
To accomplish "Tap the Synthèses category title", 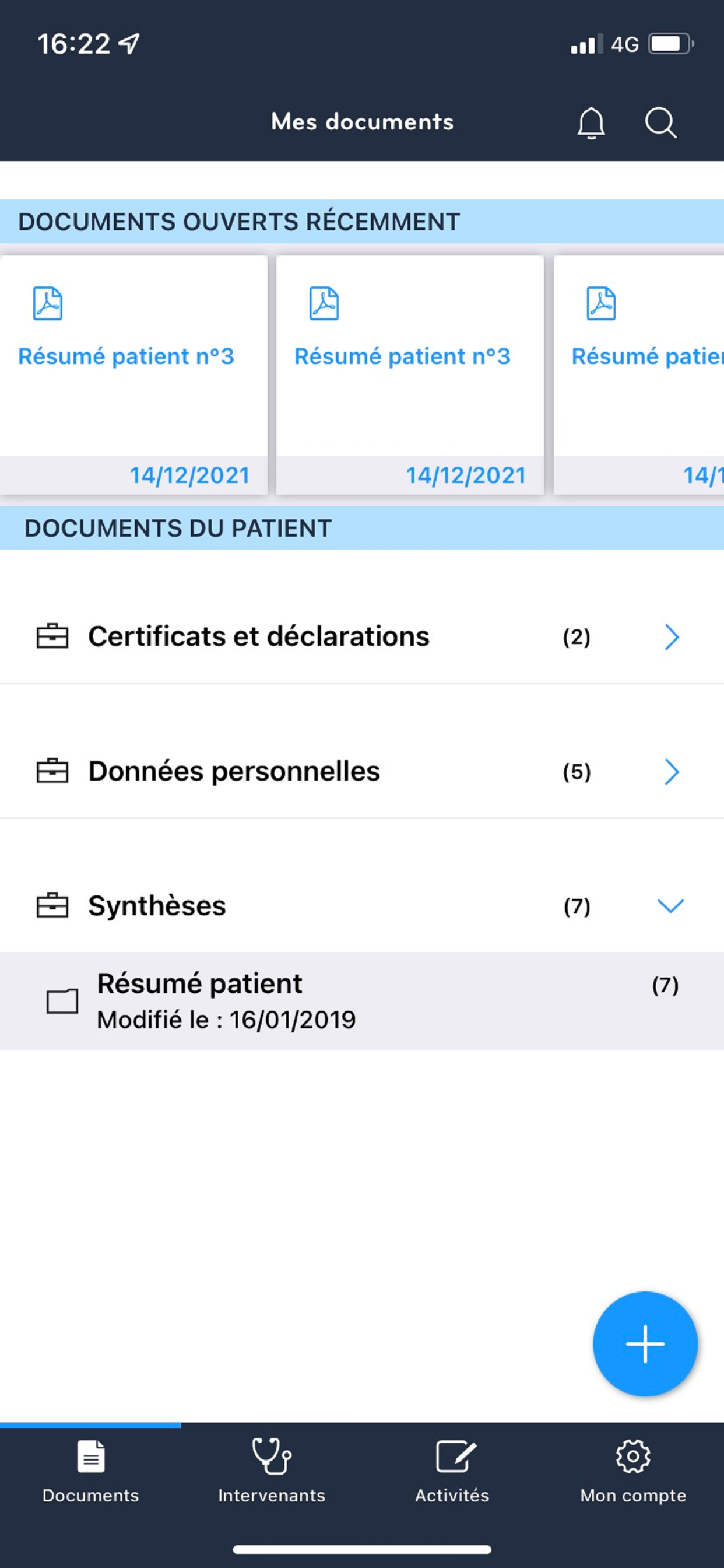I will [x=157, y=906].
